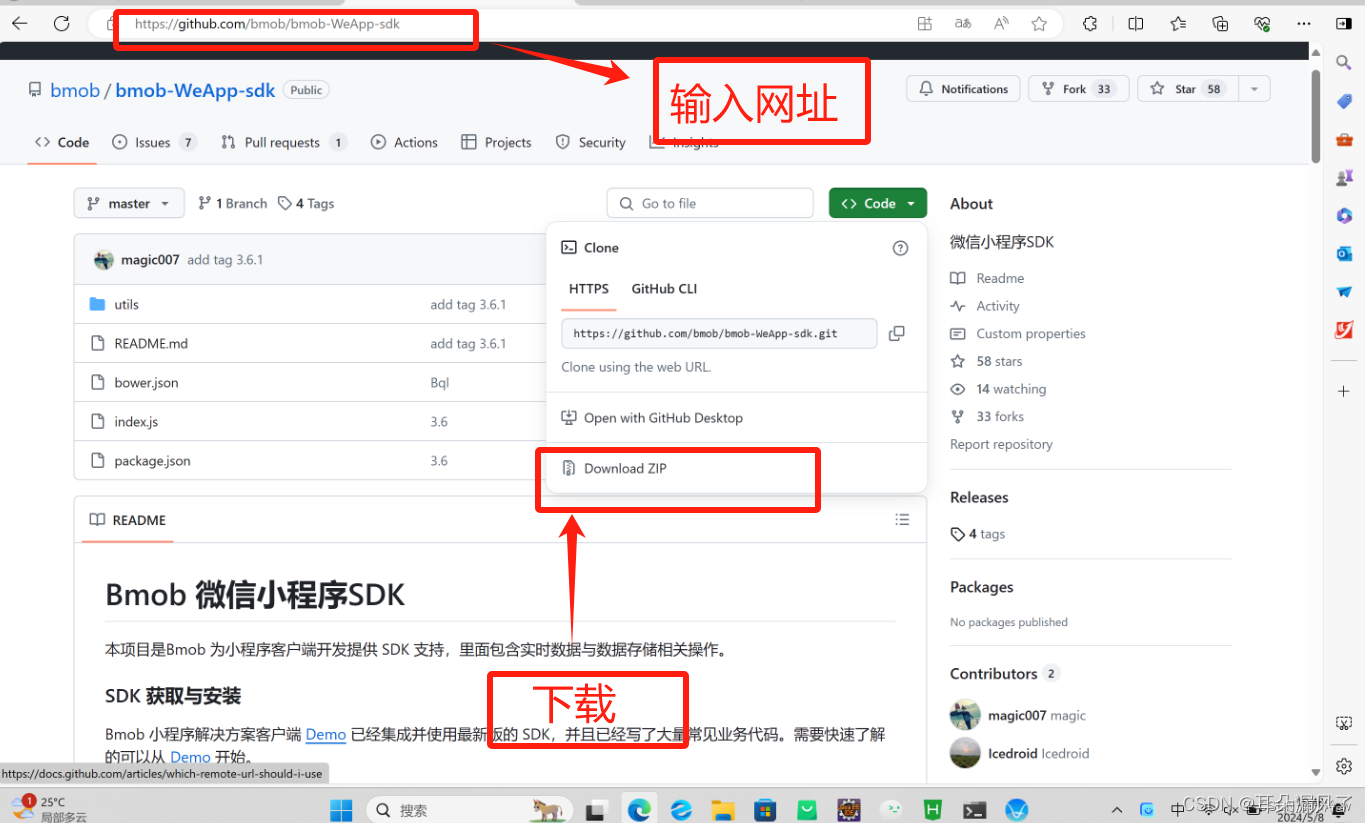Toggle the green Code dropdown button
The image size is (1367, 823).
878,203
